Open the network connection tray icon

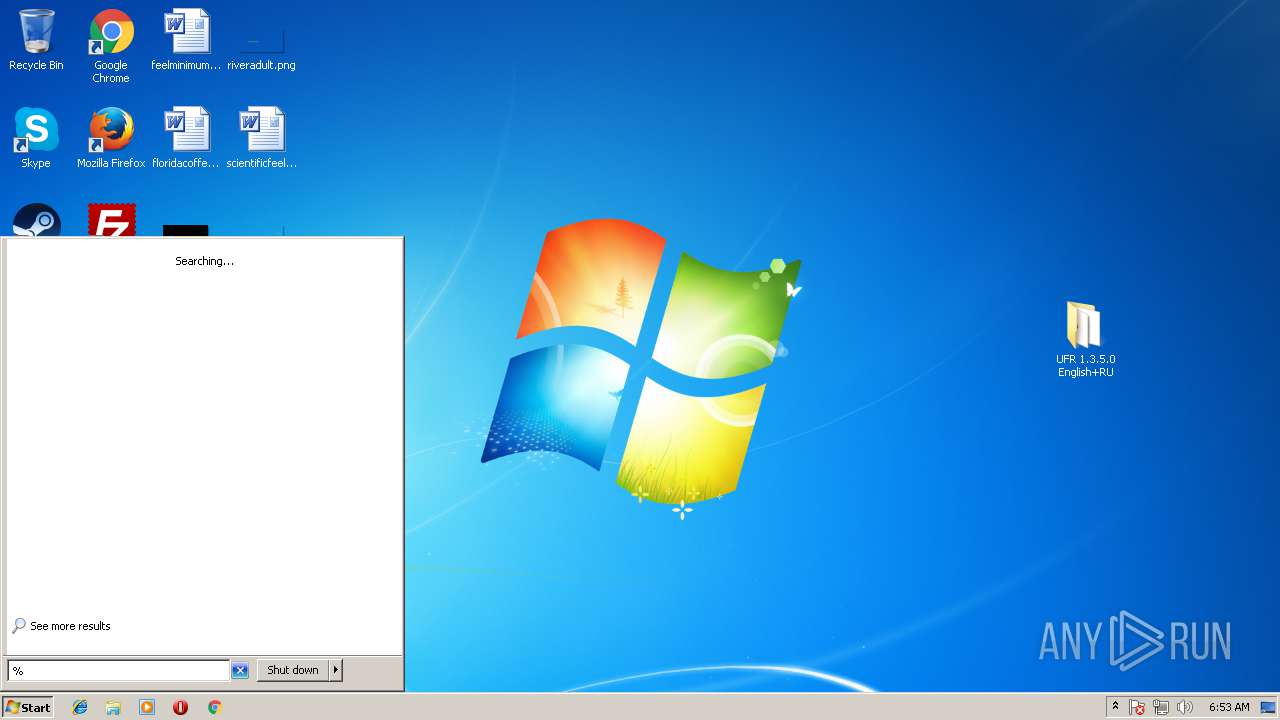click(1161, 707)
